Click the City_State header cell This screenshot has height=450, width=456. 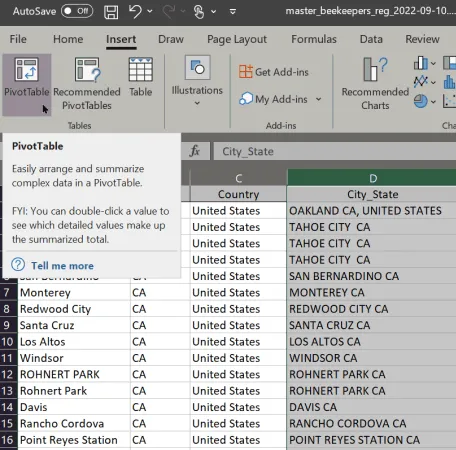pos(372,194)
